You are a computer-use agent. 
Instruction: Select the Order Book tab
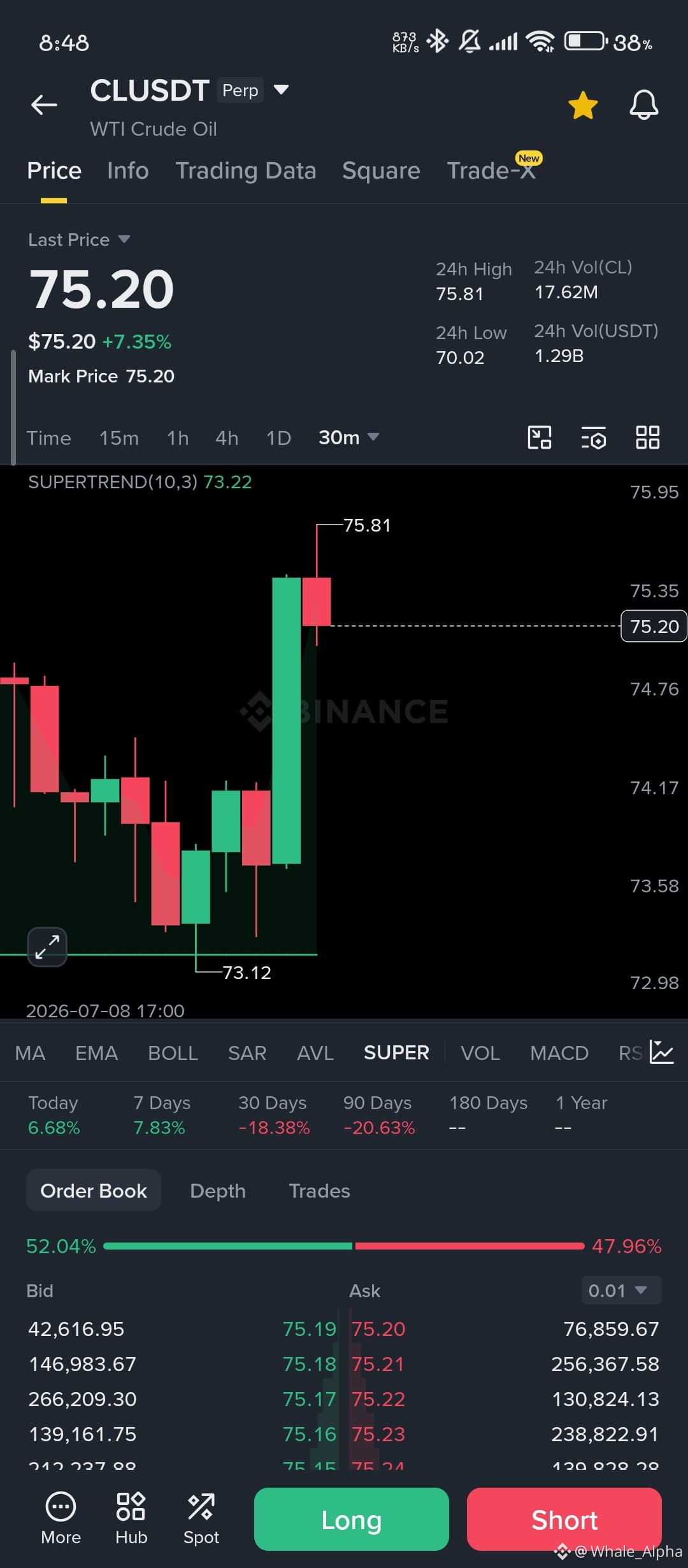(x=94, y=1191)
